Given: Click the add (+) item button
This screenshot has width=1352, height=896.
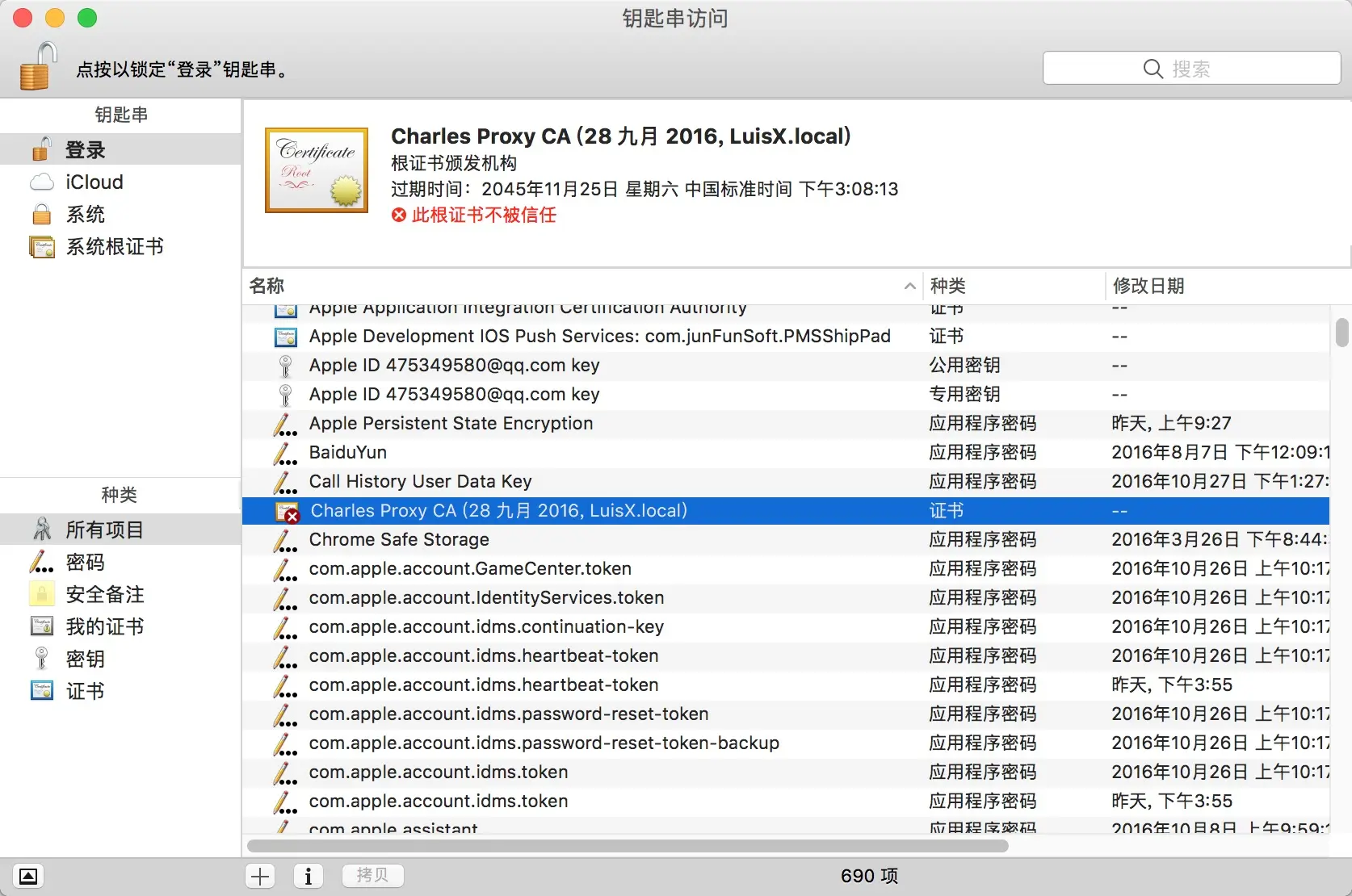Looking at the screenshot, I should click(x=260, y=876).
